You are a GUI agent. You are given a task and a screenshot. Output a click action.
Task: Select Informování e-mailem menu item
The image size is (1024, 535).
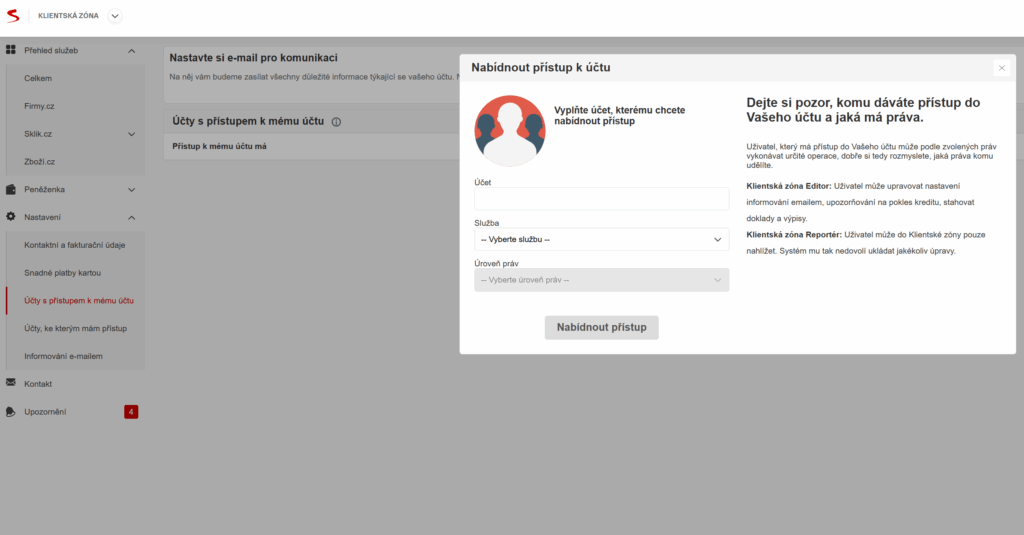(63, 356)
